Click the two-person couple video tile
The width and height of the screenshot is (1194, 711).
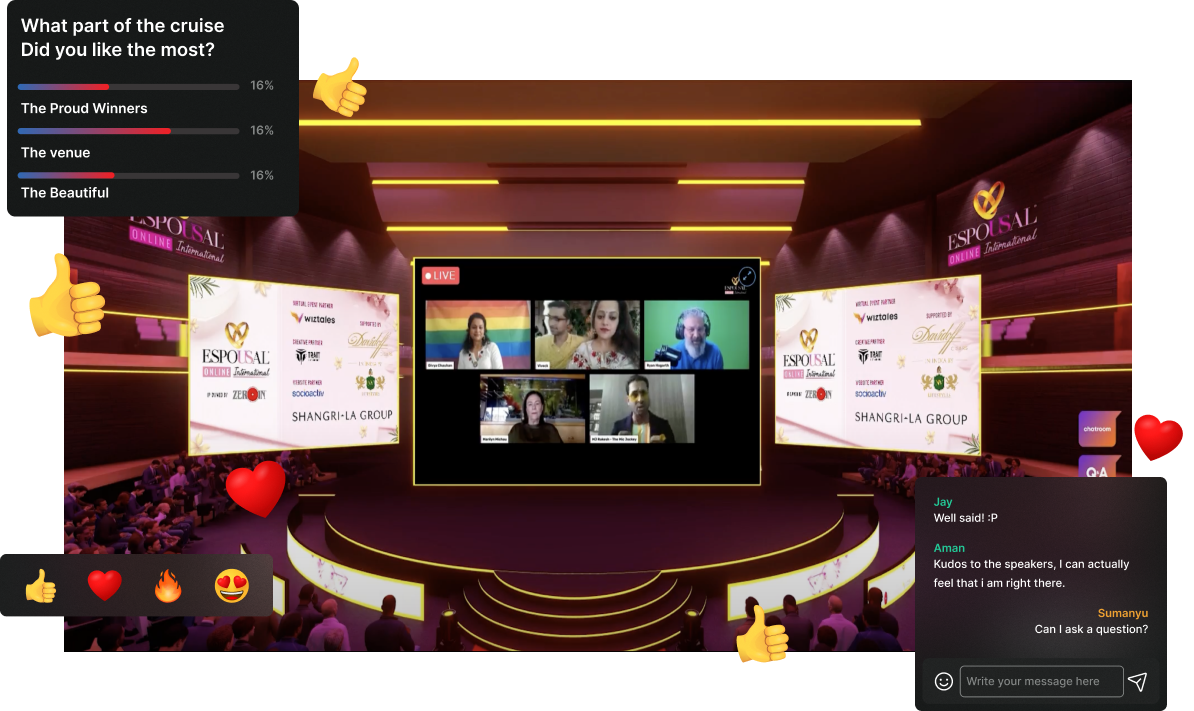587,335
